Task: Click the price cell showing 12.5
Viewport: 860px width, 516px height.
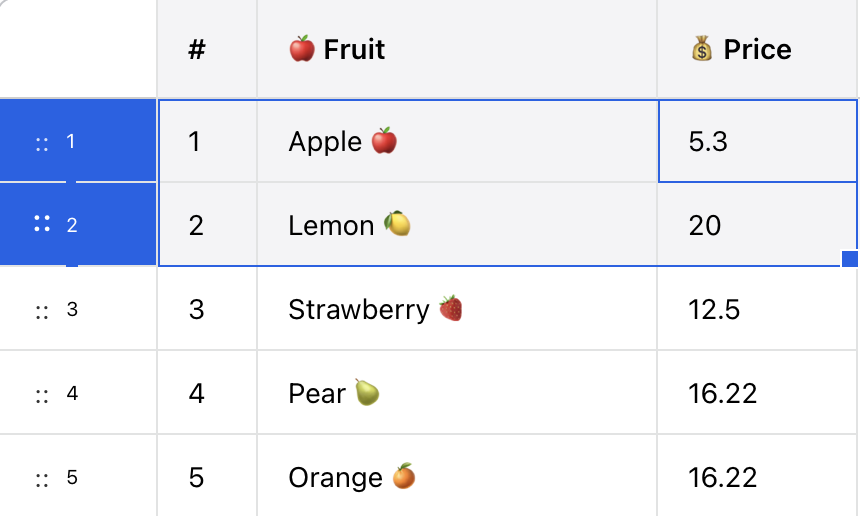Action: pyautogui.click(x=757, y=309)
